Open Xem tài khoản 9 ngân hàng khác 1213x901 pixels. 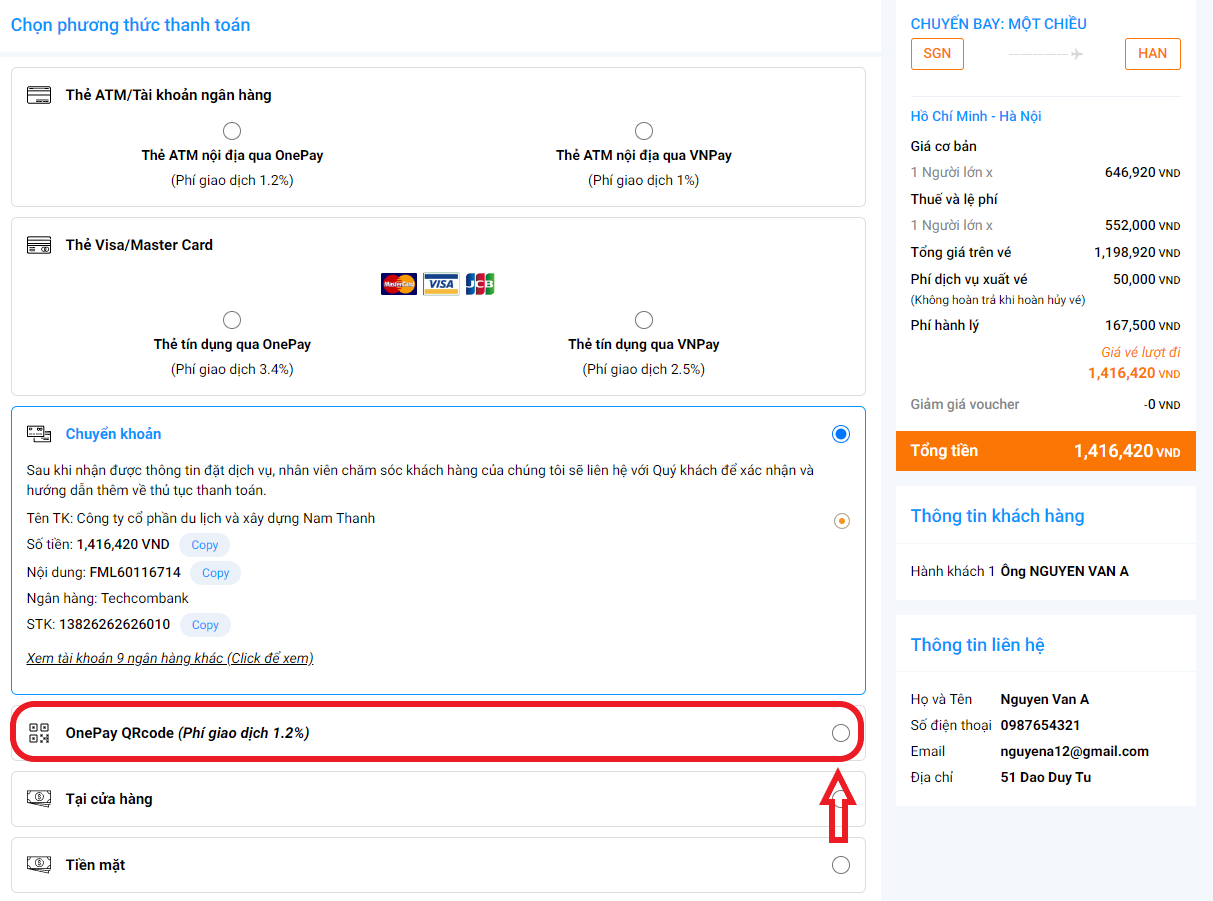pyautogui.click(x=170, y=658)
